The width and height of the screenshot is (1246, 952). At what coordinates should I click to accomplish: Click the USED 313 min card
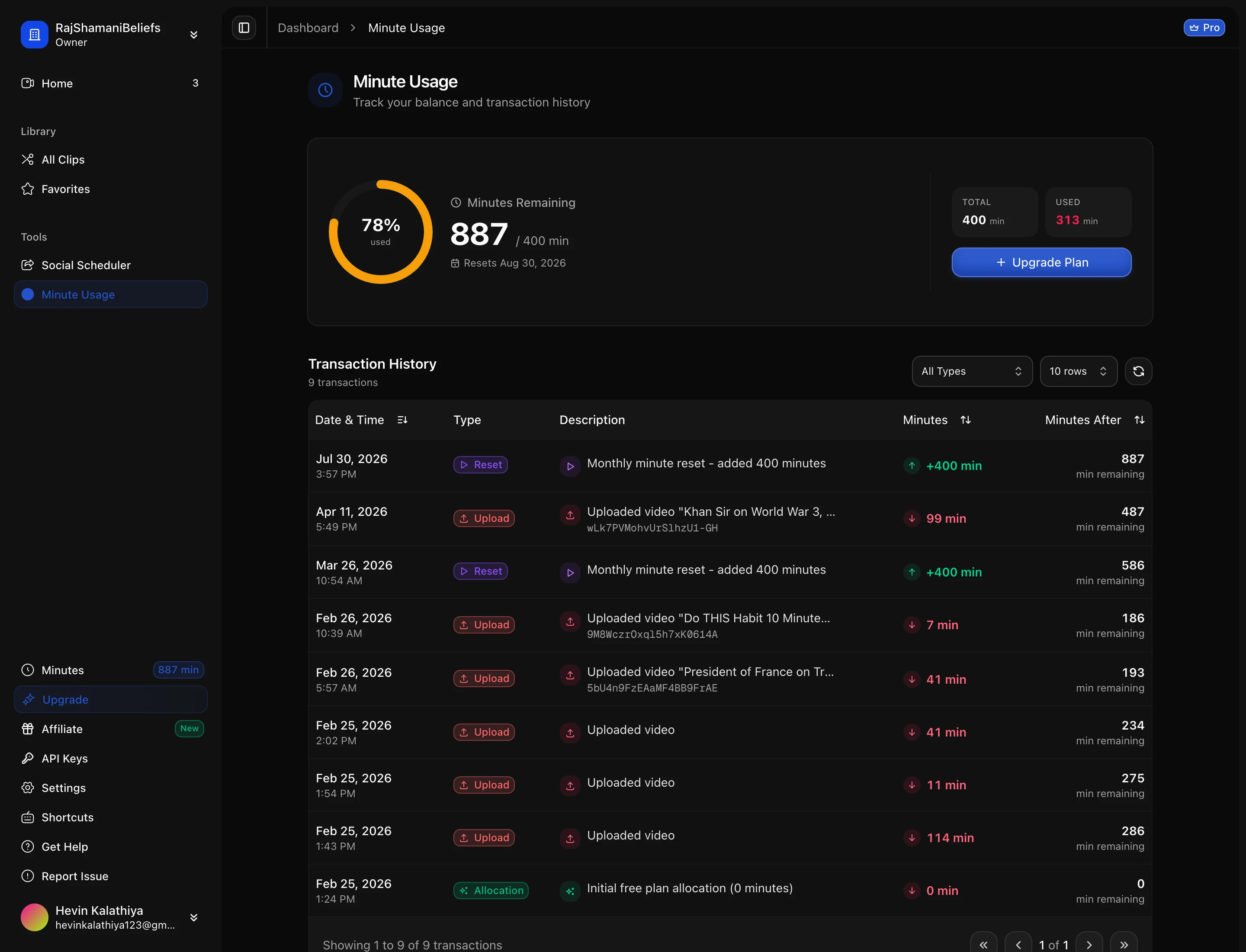click(x=1089, y=212)
